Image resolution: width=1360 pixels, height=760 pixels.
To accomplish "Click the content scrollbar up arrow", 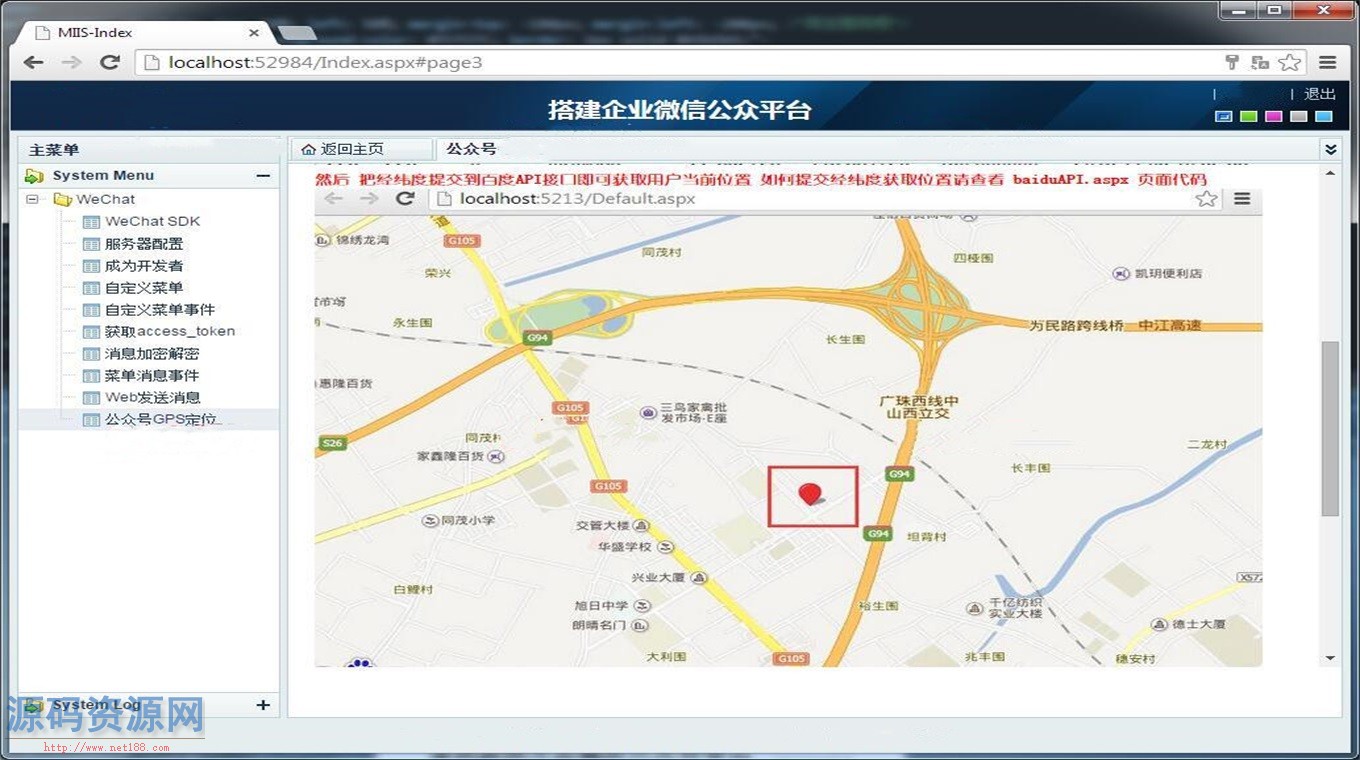I will (x=1330, y=174).
